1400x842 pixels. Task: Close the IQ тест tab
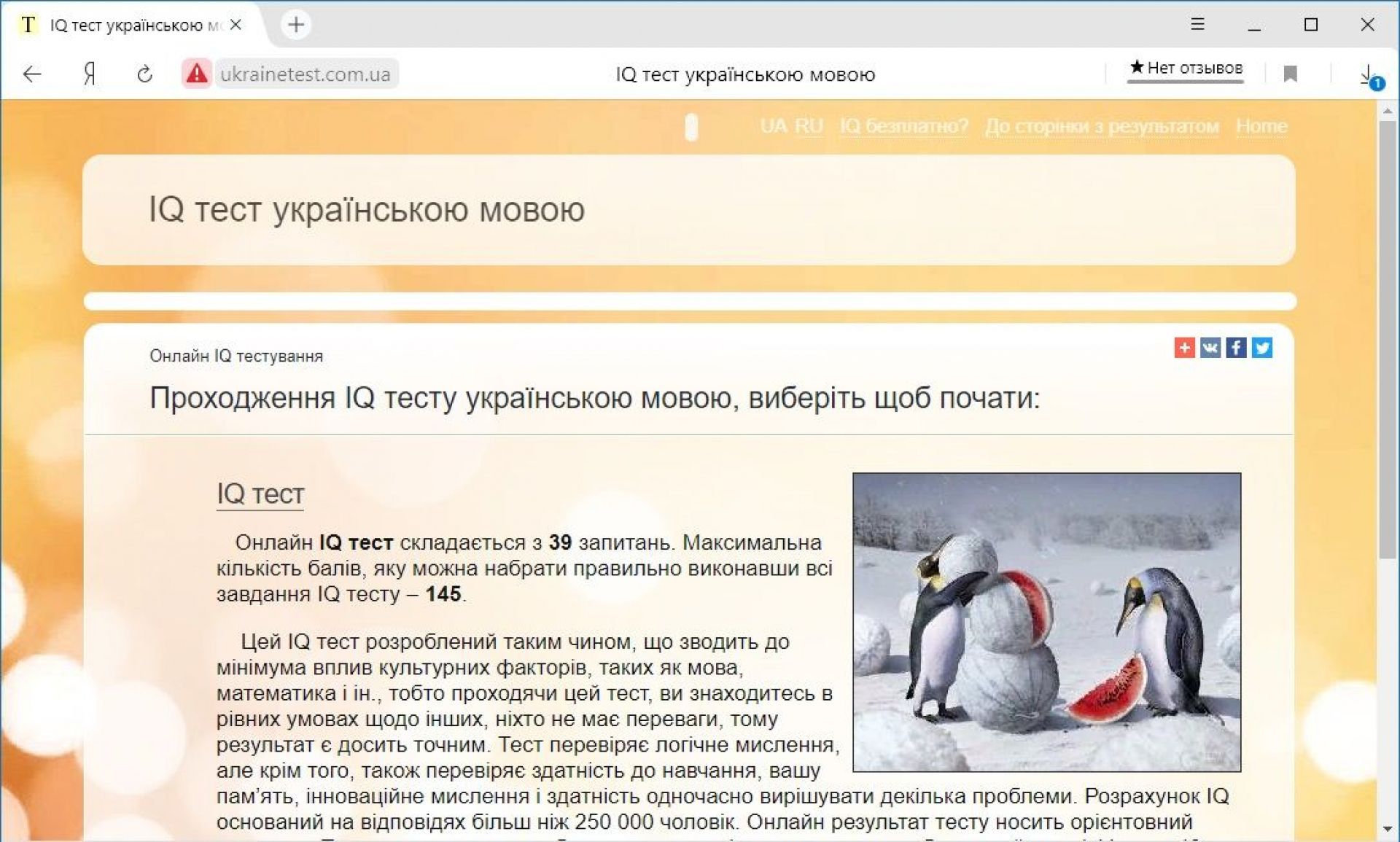coord(236,25)
